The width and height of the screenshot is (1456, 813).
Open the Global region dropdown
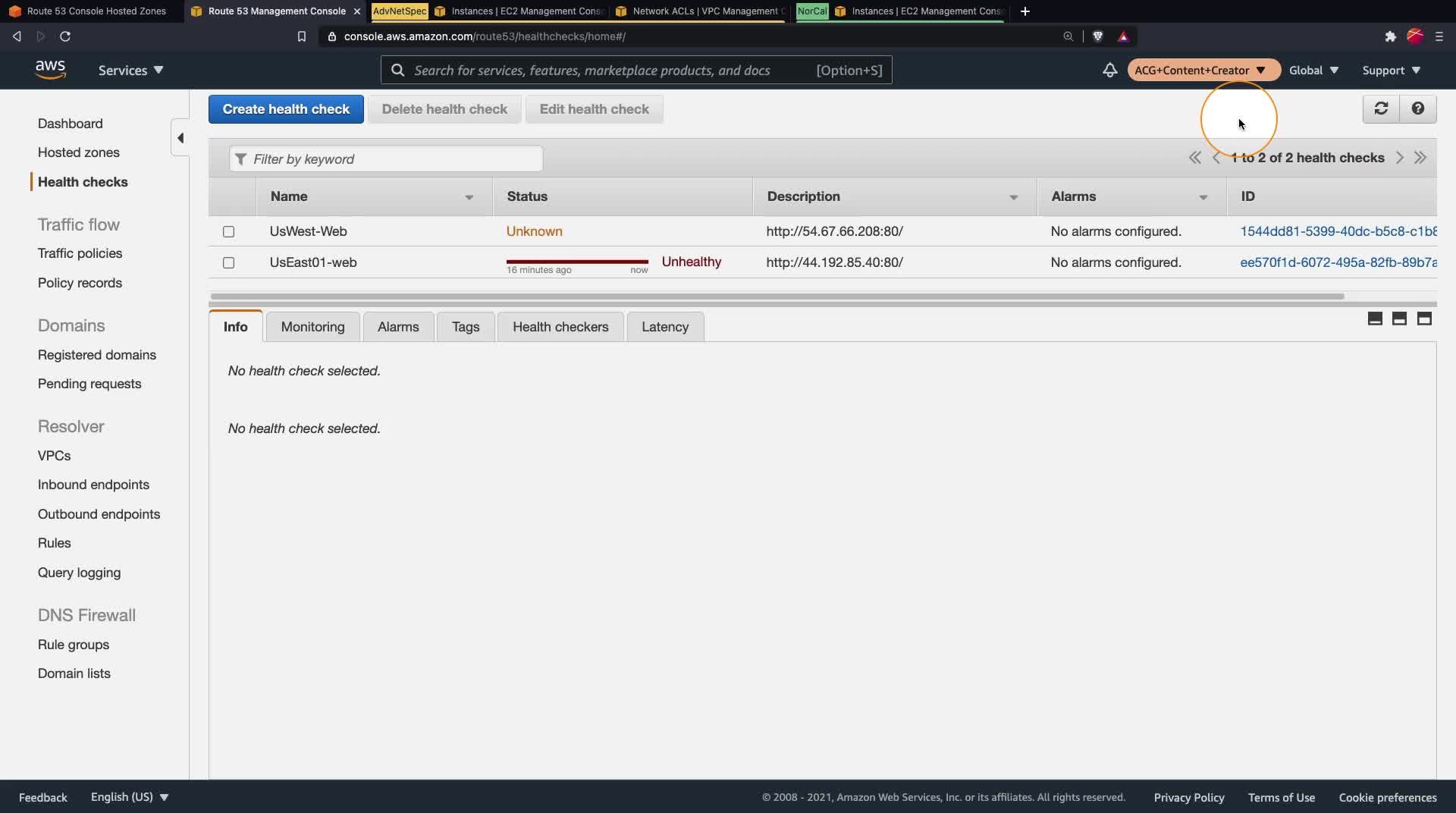[1313, 70]
